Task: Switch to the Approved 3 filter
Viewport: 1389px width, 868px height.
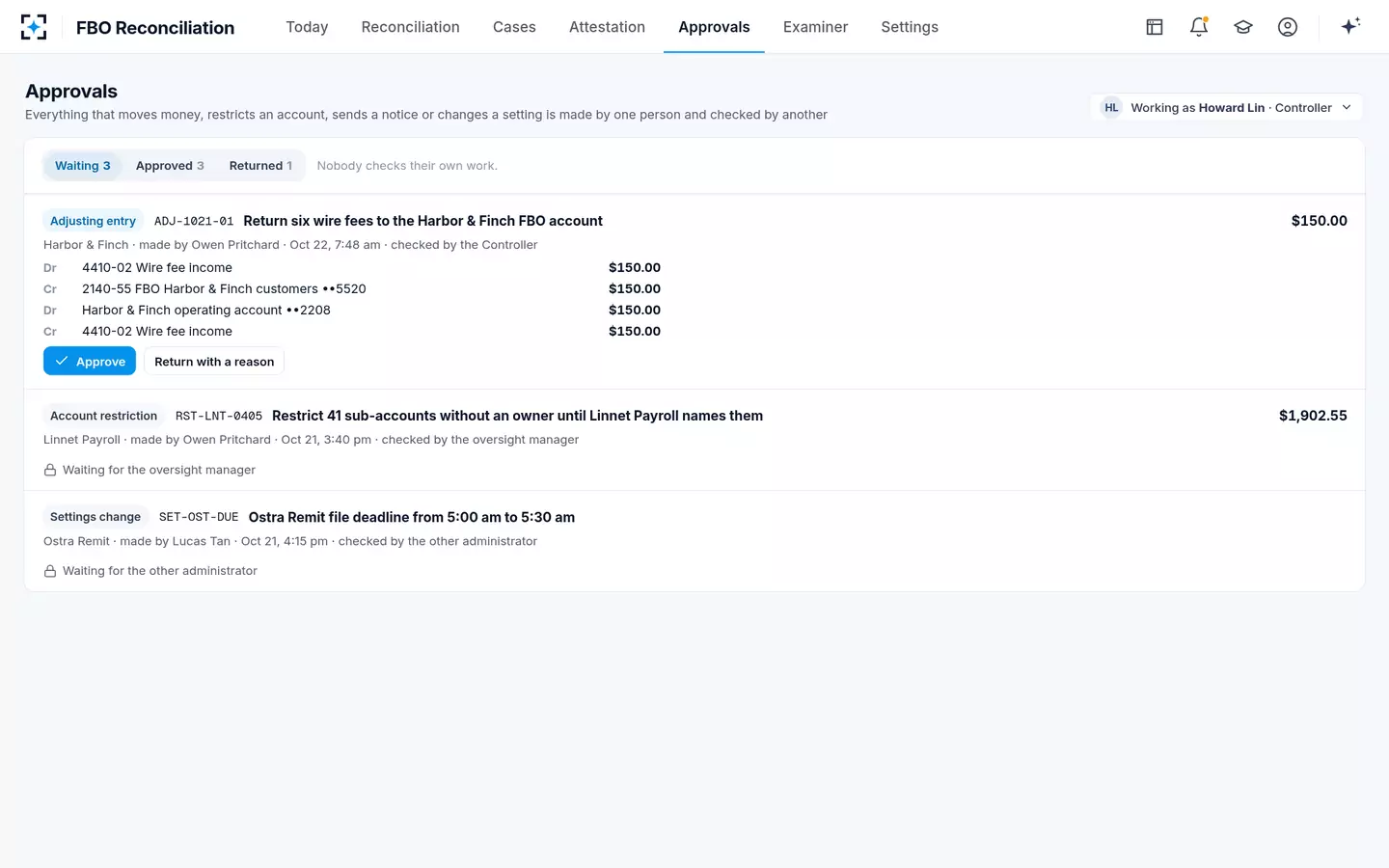Action: pos(170,166)
